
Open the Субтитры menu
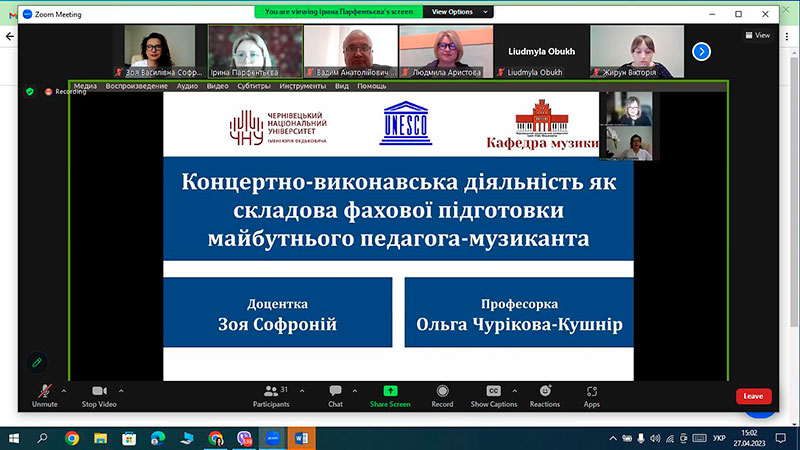pos(254,86)
